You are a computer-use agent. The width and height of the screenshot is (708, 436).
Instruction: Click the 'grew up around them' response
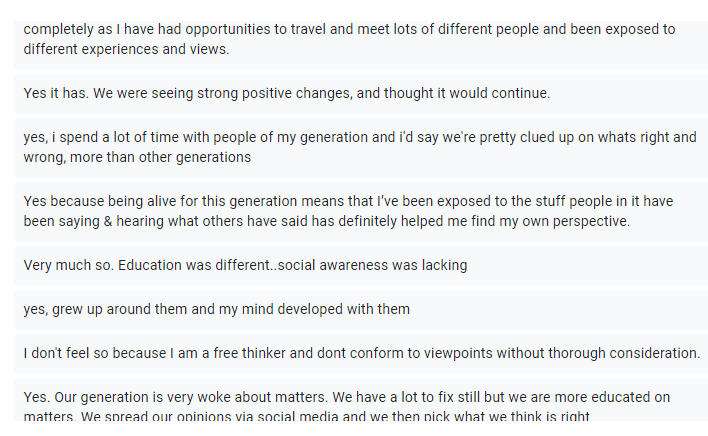coord(360,309)
